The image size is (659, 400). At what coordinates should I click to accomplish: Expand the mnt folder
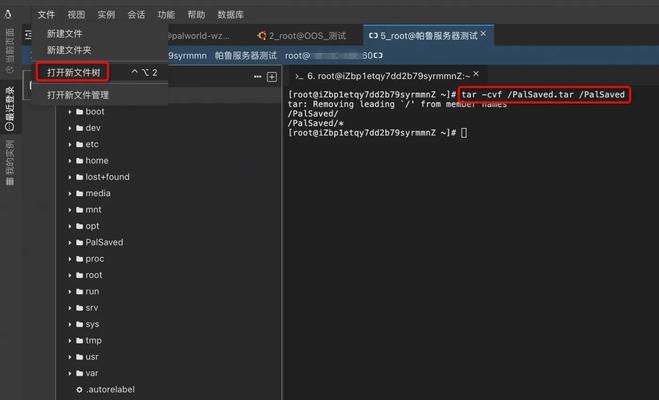pyautogui.click(x=70, y=210)
